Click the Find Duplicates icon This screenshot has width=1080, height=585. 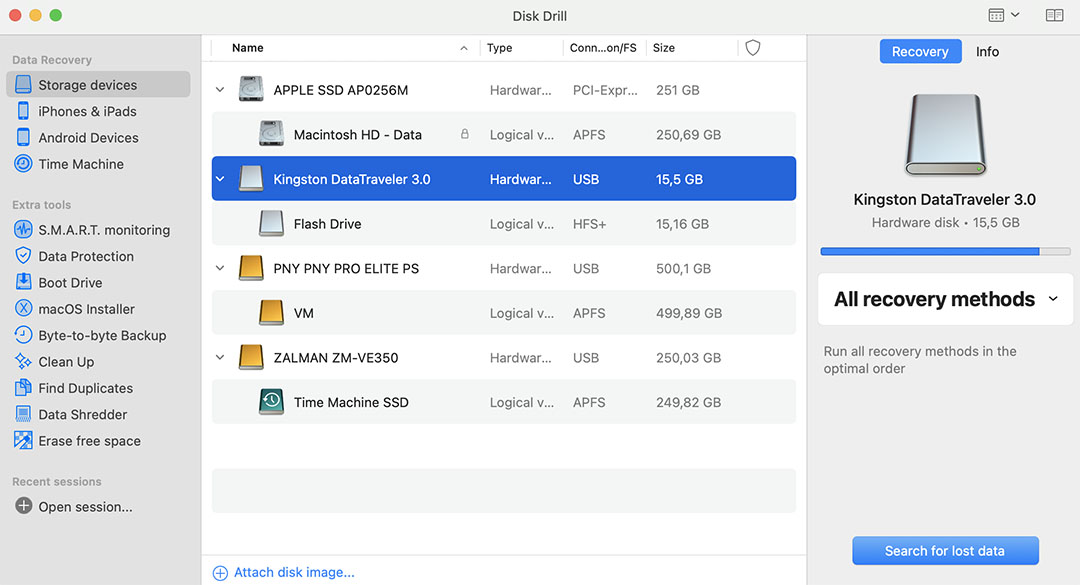tap(23, 387)
